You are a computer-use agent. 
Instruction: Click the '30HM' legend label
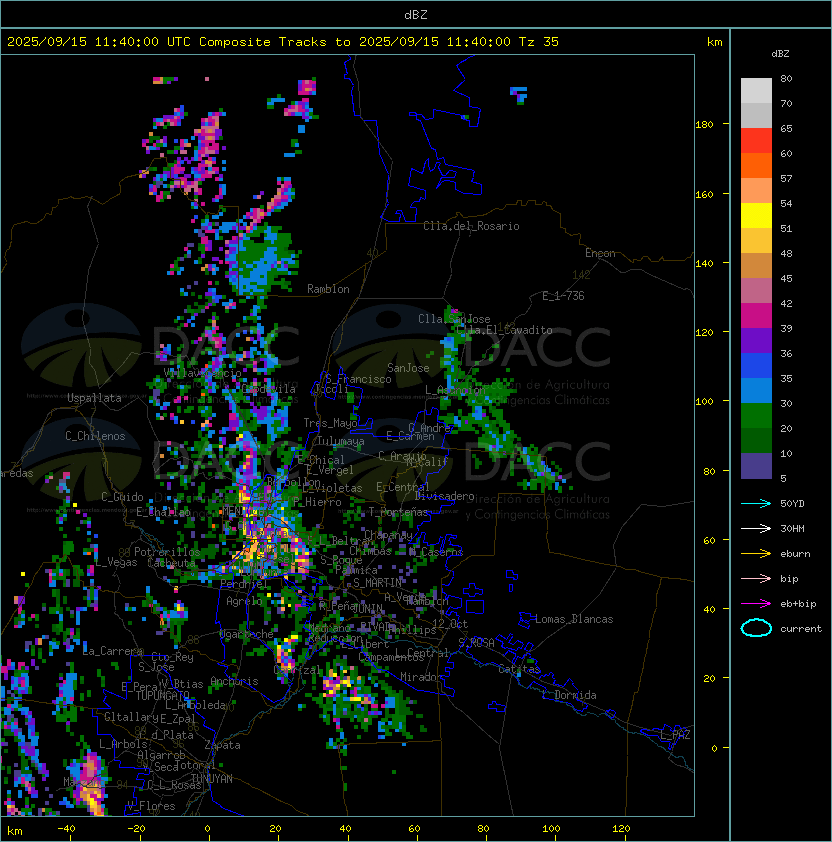[x=792, y=528]
